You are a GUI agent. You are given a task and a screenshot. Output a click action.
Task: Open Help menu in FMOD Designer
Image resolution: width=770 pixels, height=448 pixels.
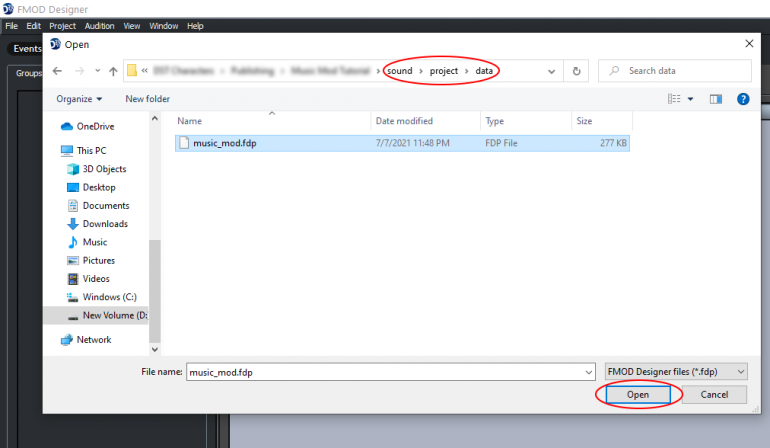[195, 26]
